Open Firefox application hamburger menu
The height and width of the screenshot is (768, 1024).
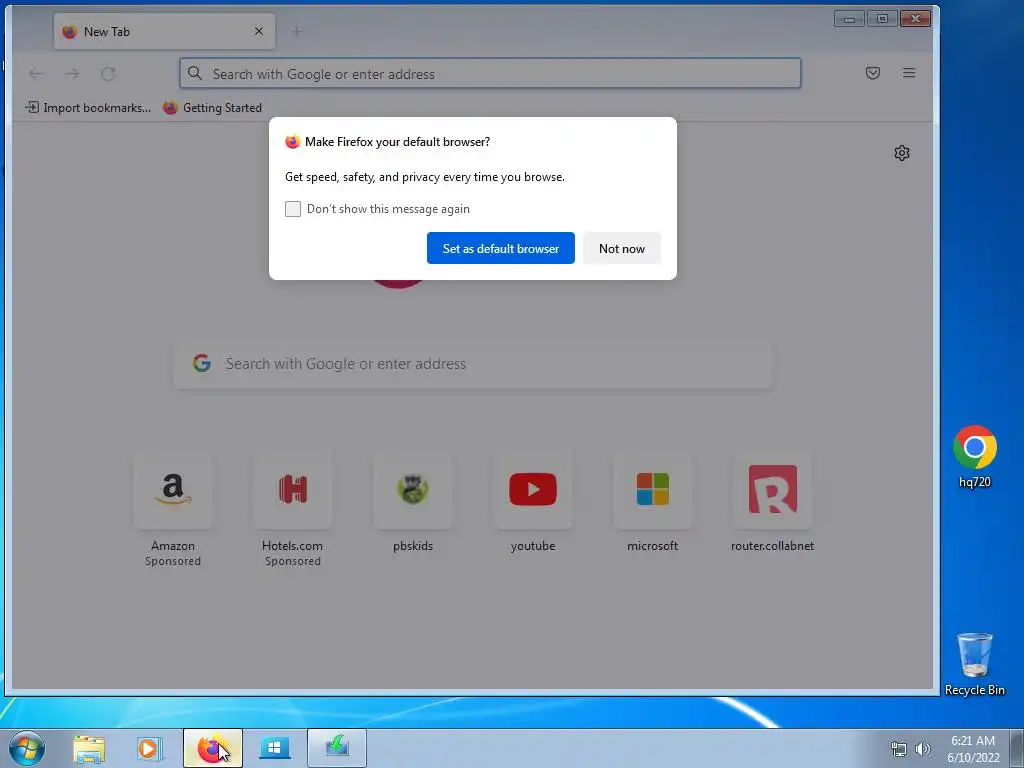[909, 73]
